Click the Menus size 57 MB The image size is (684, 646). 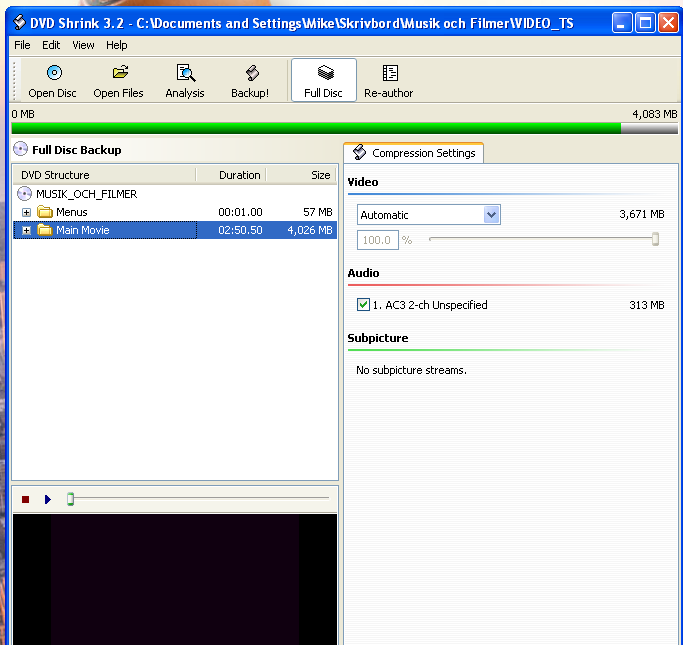(x=318, y=212)
